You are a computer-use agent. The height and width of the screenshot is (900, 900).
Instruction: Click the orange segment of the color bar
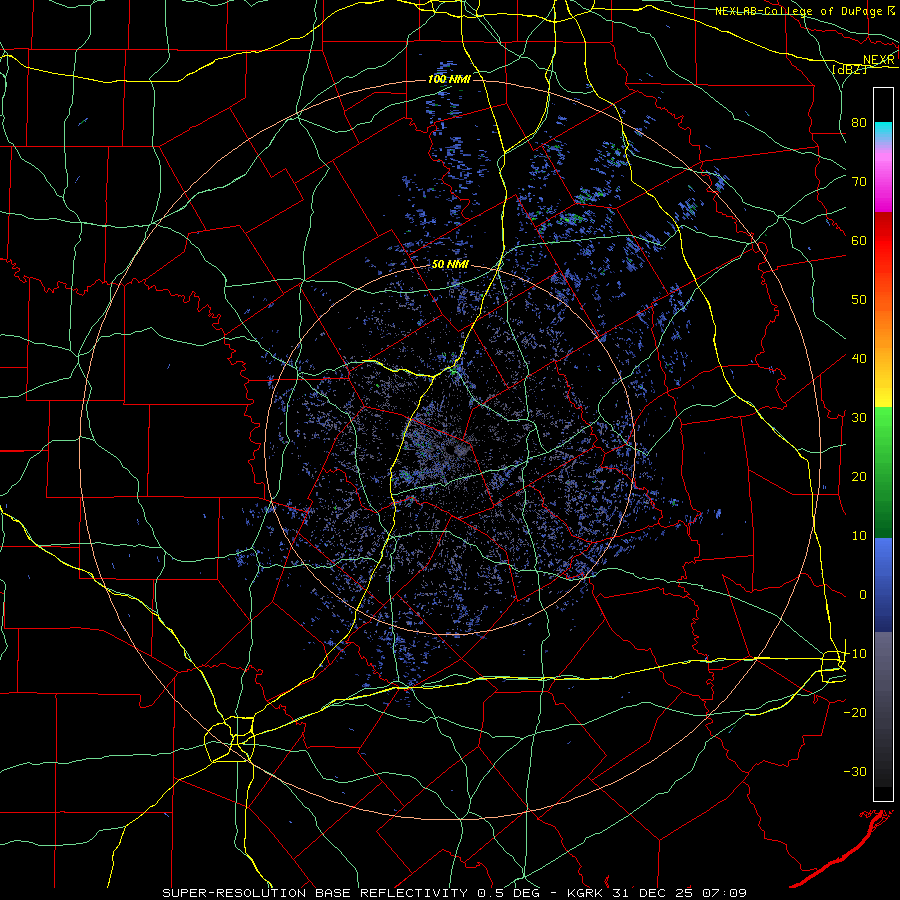click(883, 321)
